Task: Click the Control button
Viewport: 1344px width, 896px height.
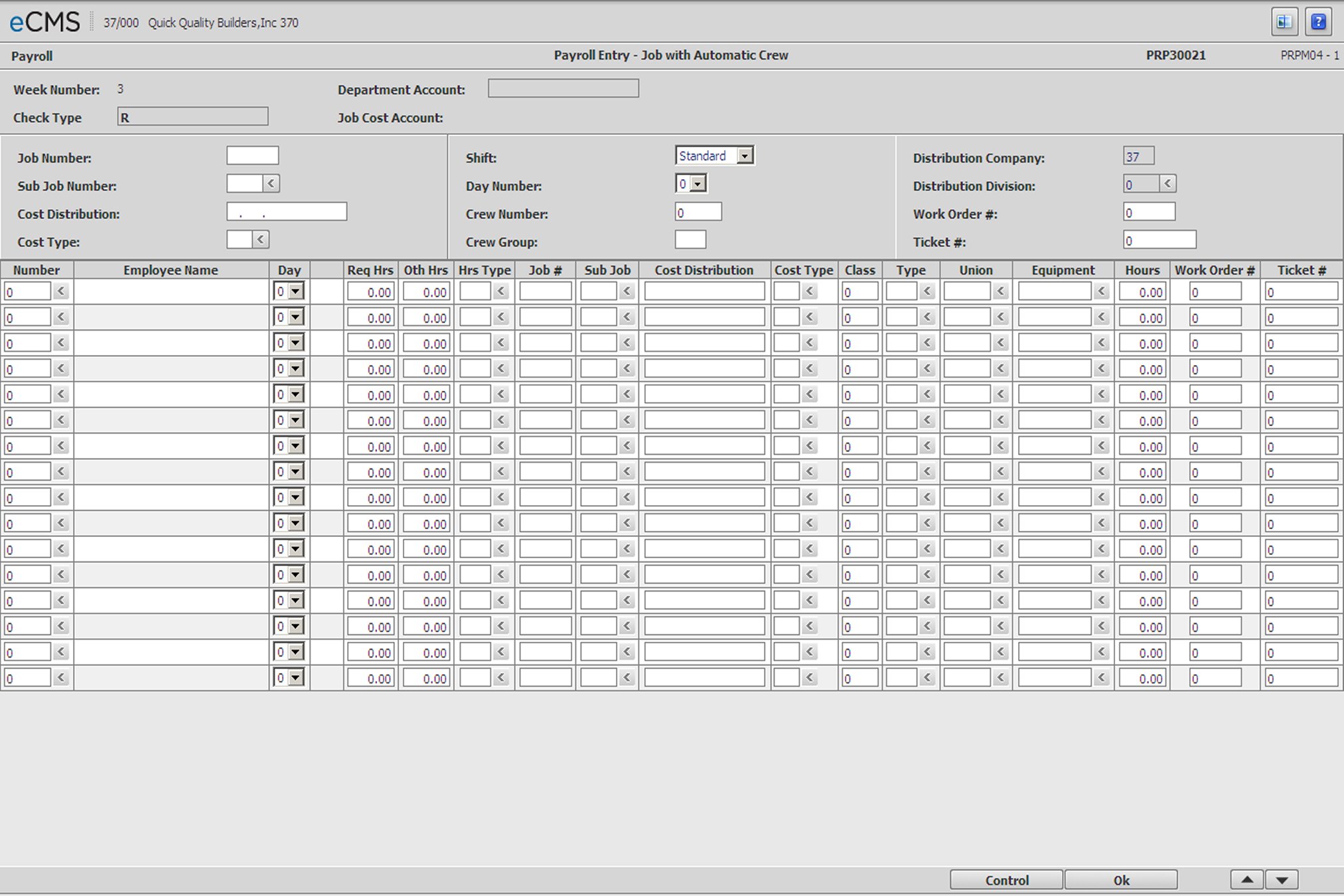Action: click(1006, 880)
